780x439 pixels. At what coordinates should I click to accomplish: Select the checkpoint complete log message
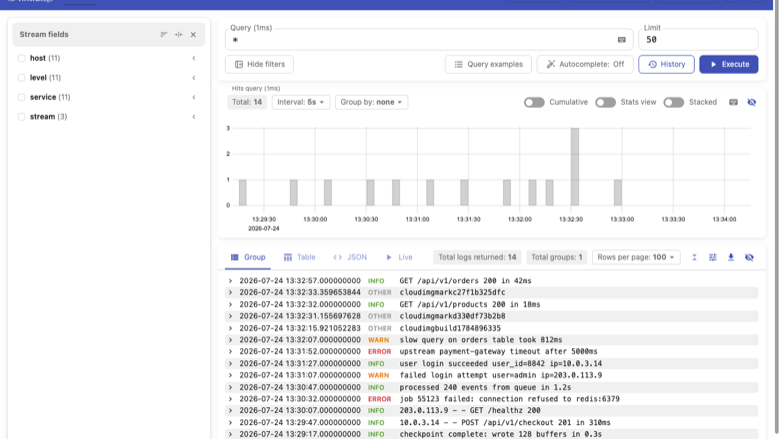coord(500,434)
